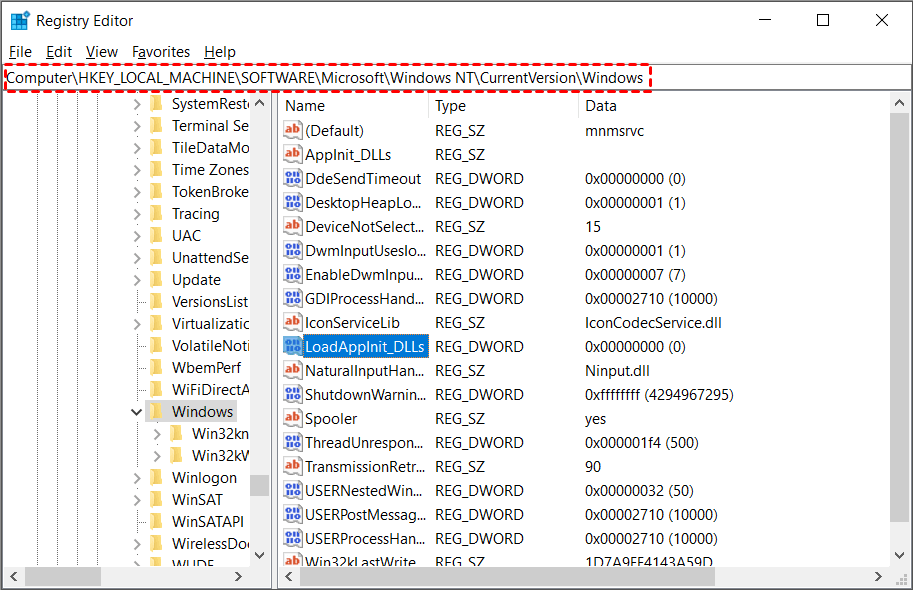This screenshot has width=913, height=590.
Task: Click the DWORD icon beside DwmInputUsesIo...
Action: pos(292,250)
